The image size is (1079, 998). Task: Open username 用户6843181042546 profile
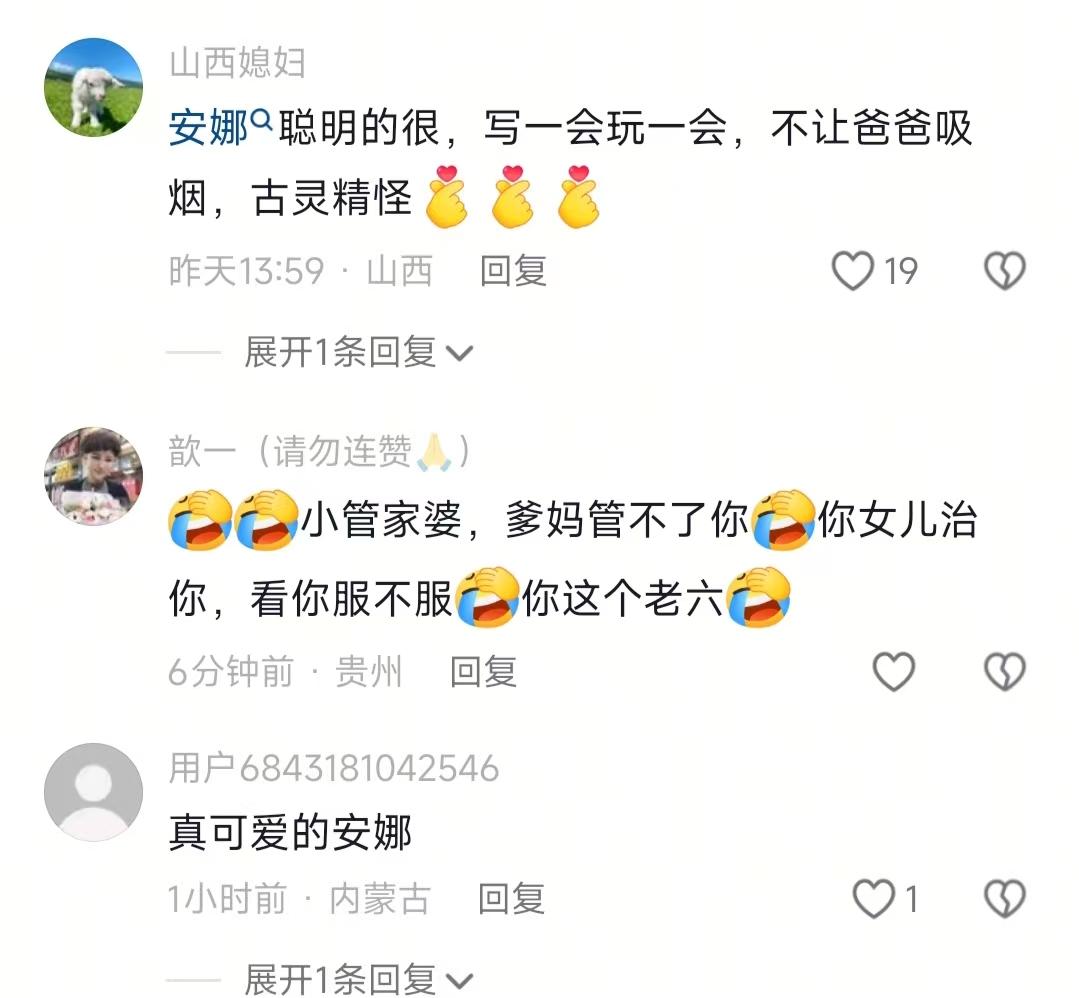coord(334,768)
